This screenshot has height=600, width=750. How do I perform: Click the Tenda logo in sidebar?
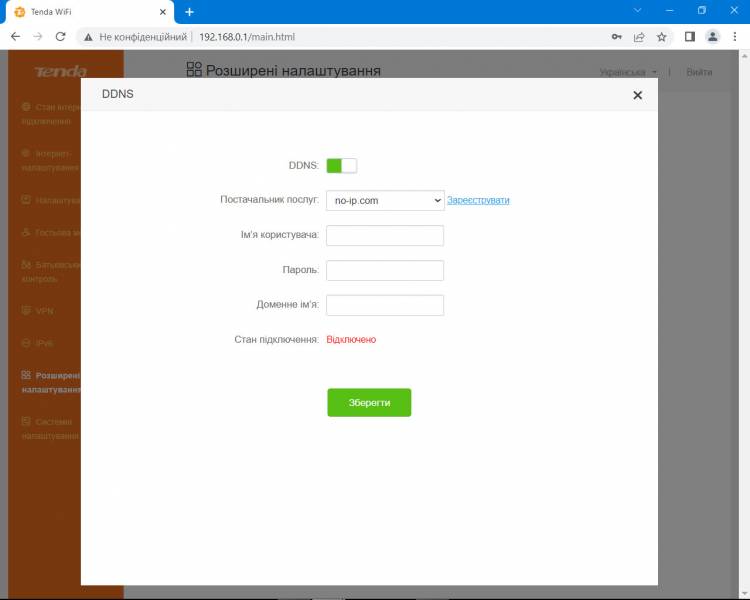(x=61, y=72)
